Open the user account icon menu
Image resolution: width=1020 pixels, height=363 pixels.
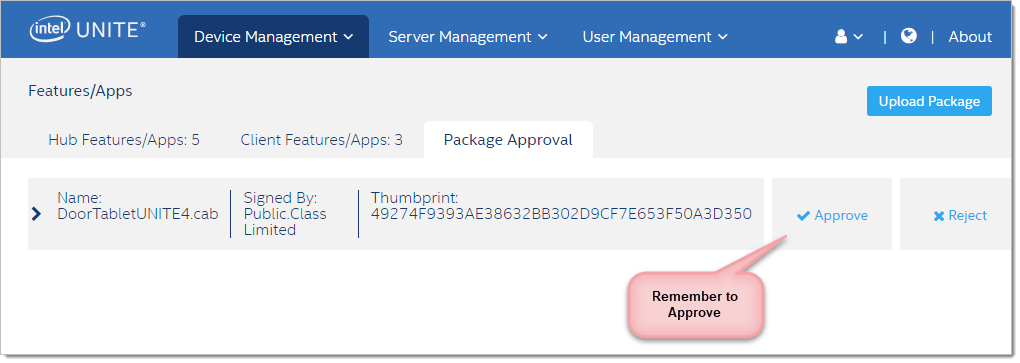(x=842, y=37)
